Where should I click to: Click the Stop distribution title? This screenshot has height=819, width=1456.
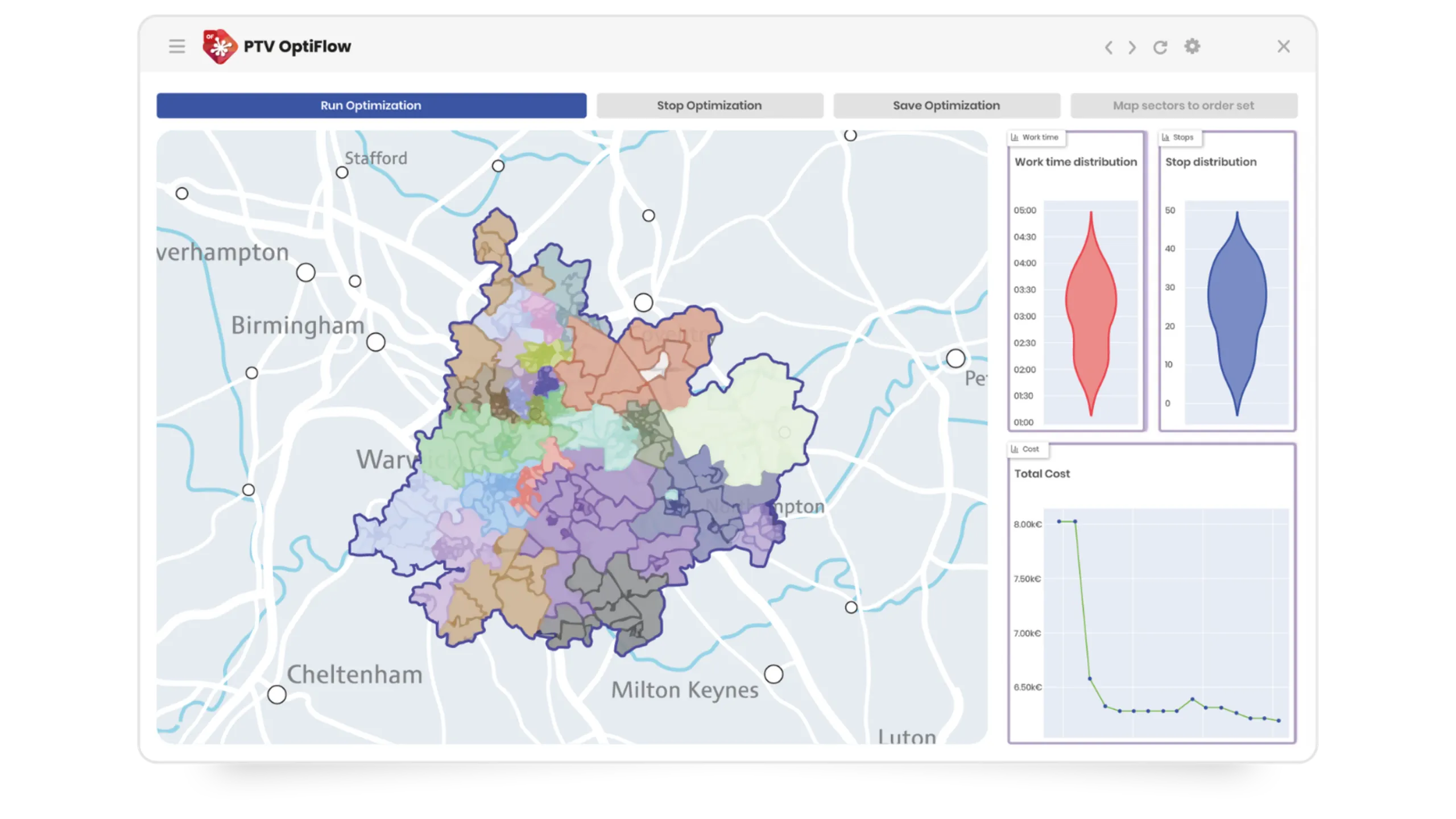click(x=1211, y=162)
